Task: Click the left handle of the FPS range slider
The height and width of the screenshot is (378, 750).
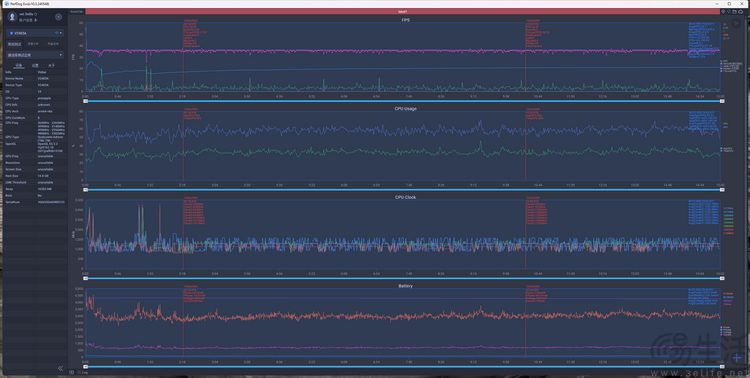Action: [86, 101]
